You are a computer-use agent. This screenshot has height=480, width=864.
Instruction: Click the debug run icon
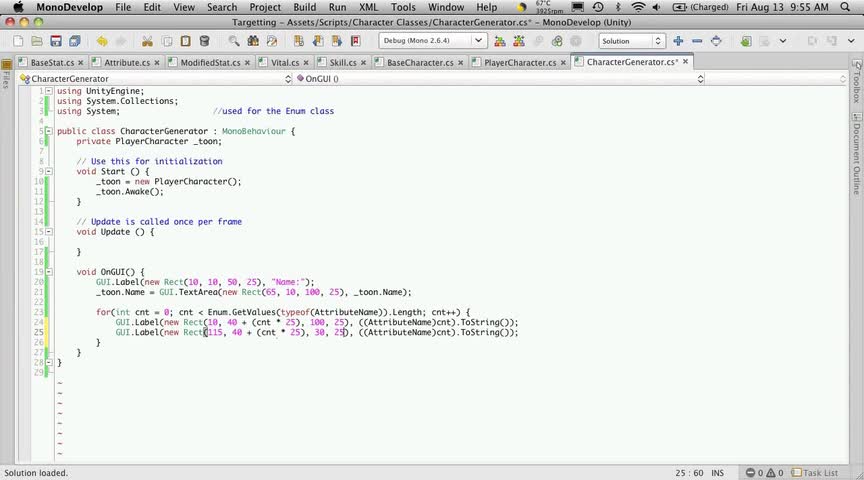click(x=557, y=41)
